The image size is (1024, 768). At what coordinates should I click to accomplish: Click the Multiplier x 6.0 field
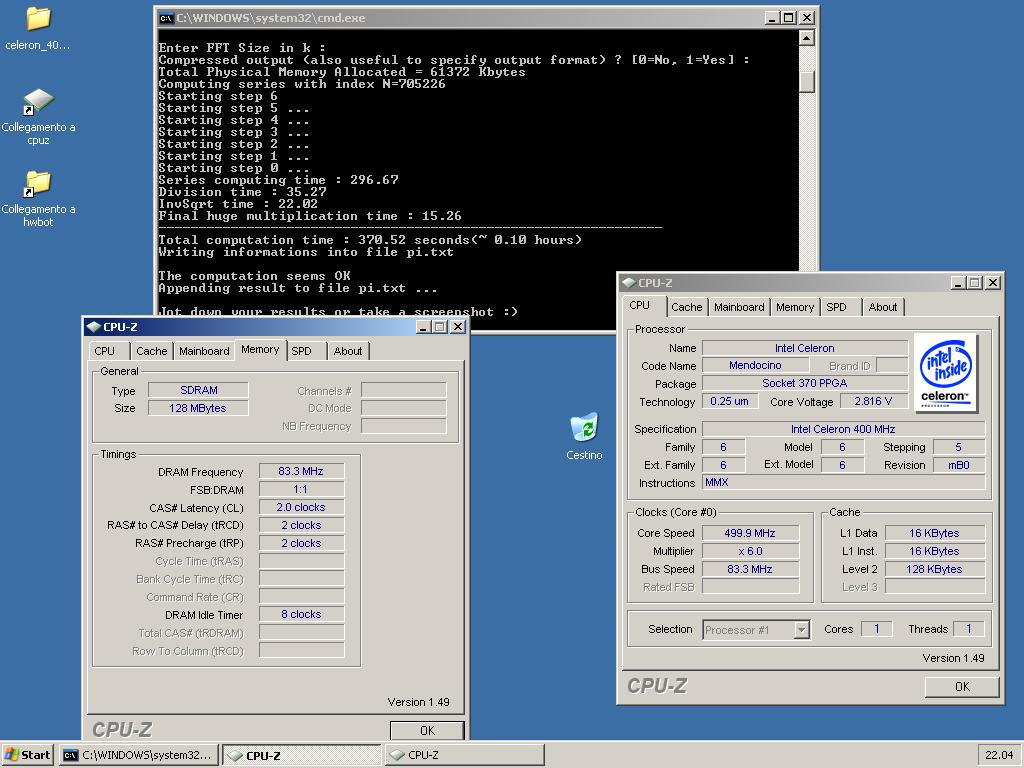click(750, 551)
